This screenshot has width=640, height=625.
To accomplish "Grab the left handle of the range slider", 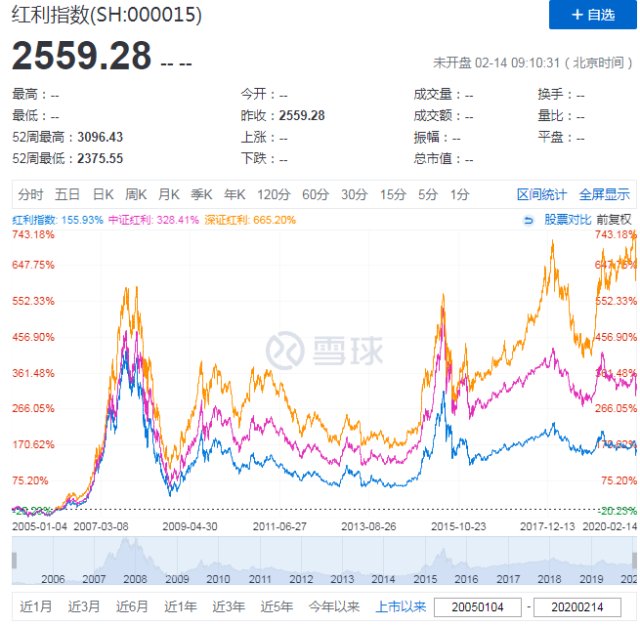I will tap(14, 560).
